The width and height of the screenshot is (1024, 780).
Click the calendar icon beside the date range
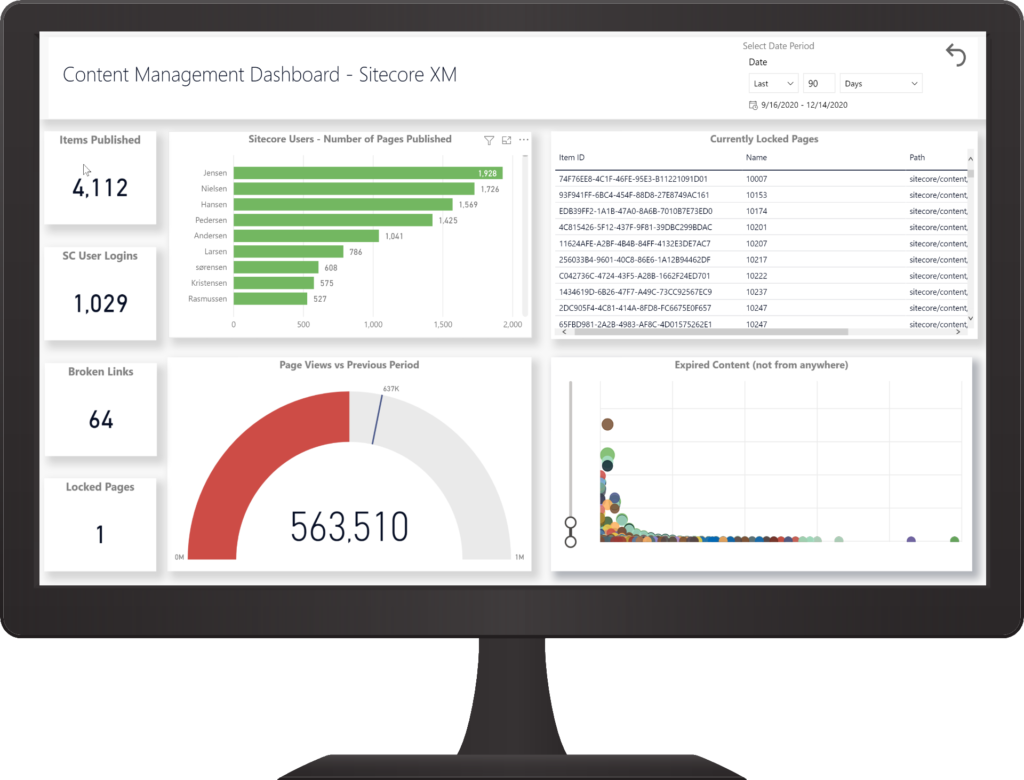(x=753, y=105)
